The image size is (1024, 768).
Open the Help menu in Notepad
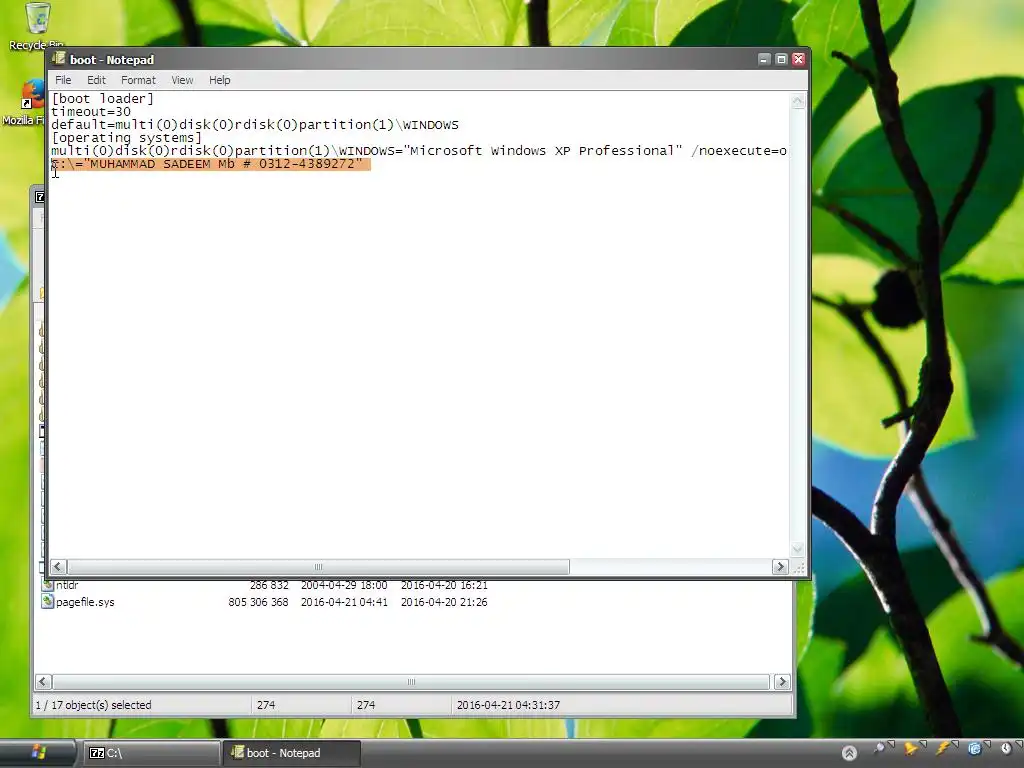click(x=219, y=80)
